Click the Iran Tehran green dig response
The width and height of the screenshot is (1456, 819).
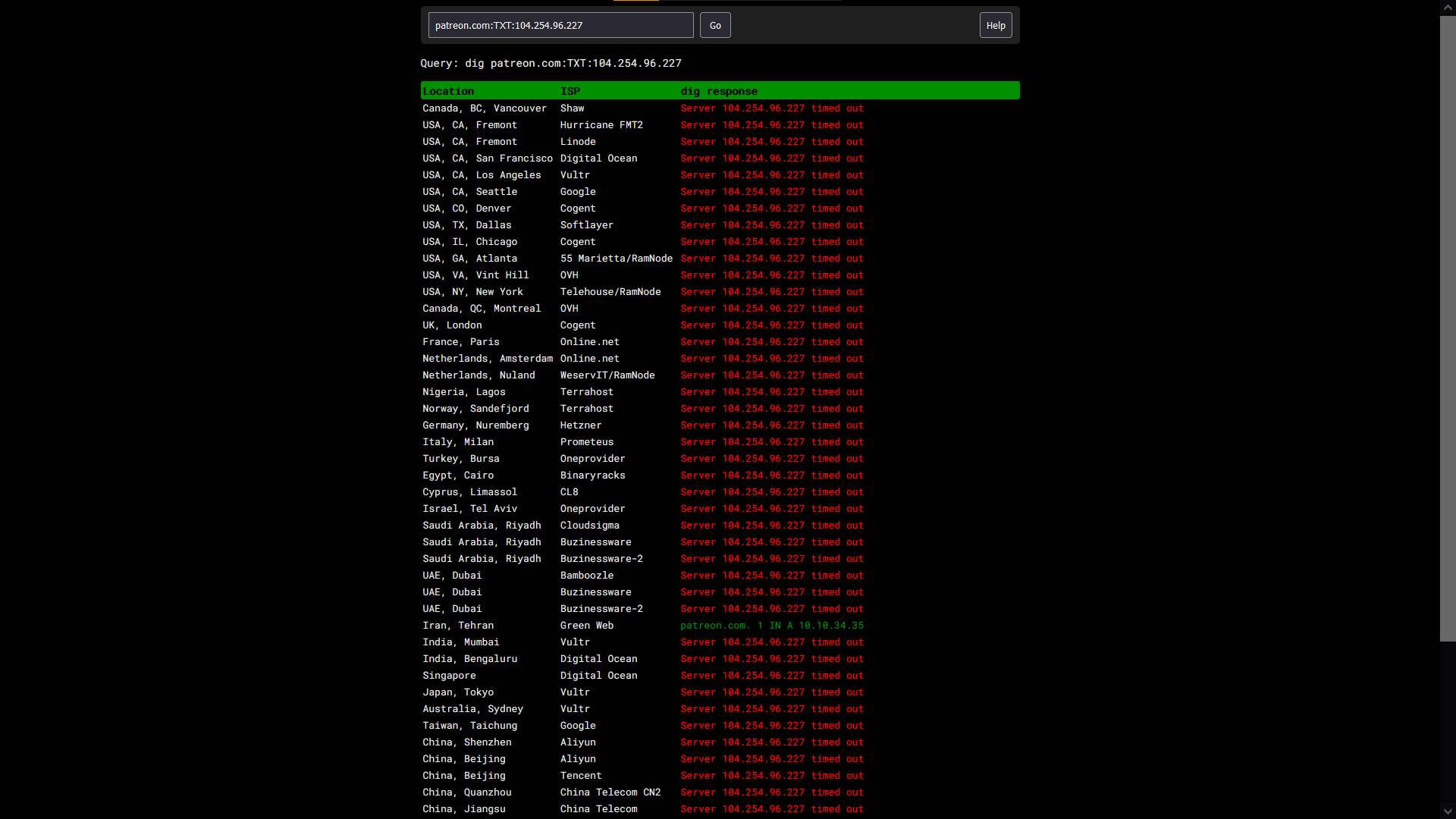(x=771, y=626)
